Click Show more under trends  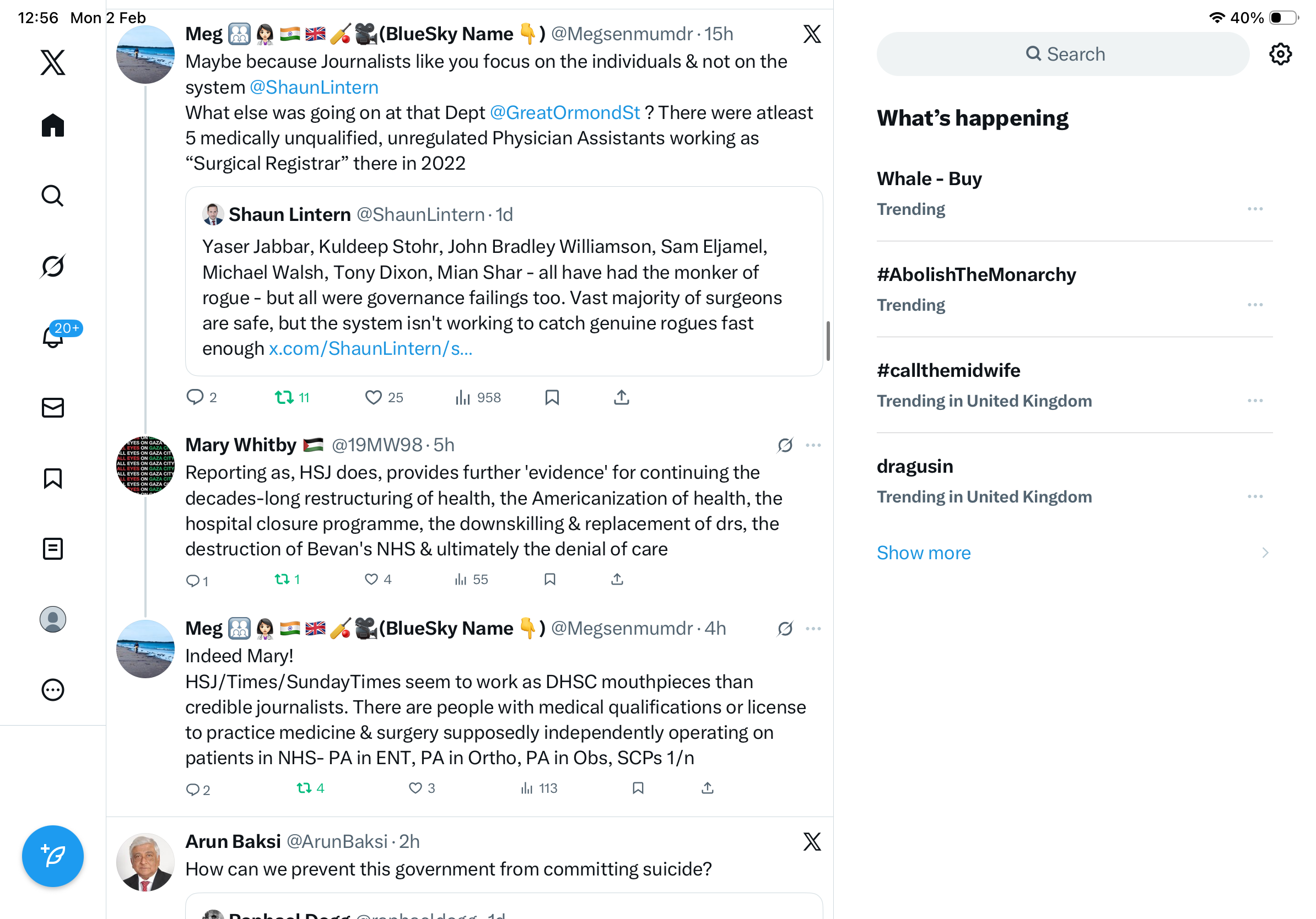[x=924, y=553]
